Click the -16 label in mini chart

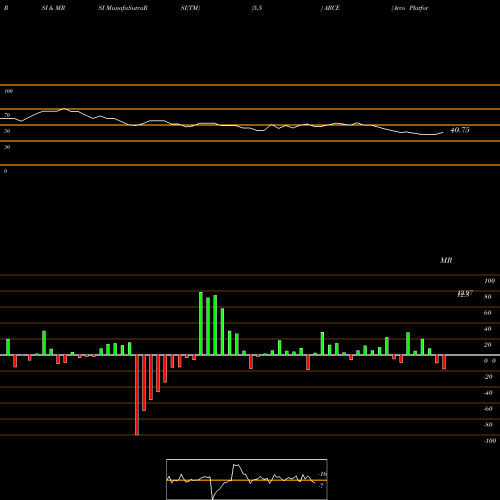point(323,474)
